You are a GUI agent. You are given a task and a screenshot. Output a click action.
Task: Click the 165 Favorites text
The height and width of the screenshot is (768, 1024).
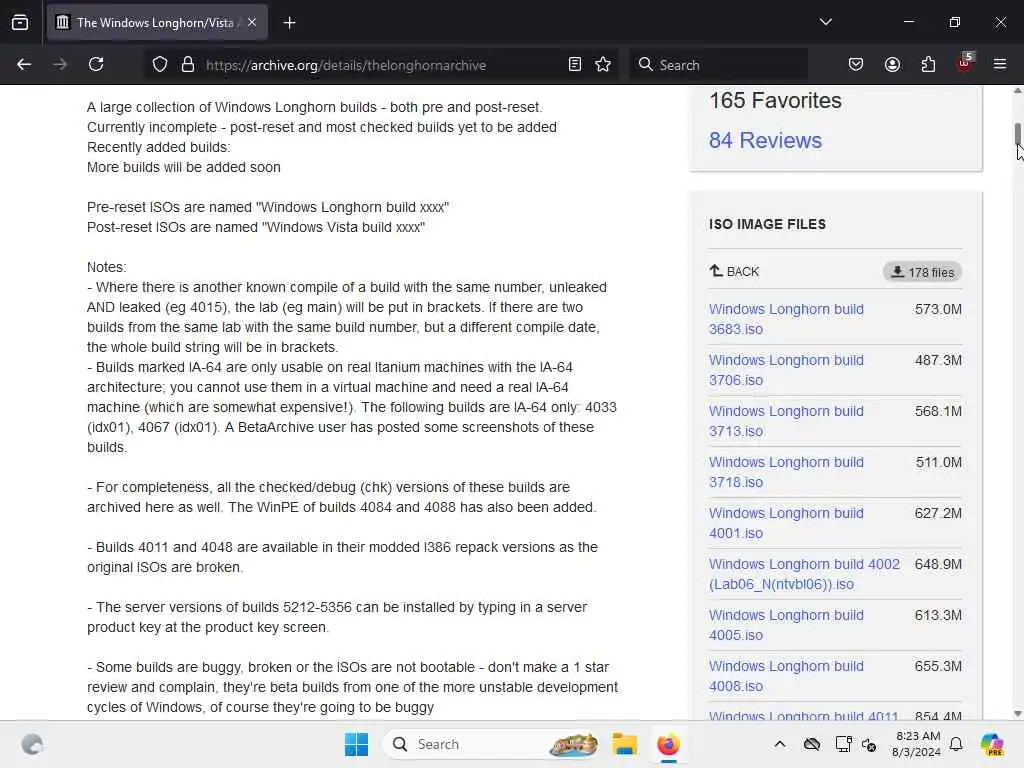tap(775, 101)
